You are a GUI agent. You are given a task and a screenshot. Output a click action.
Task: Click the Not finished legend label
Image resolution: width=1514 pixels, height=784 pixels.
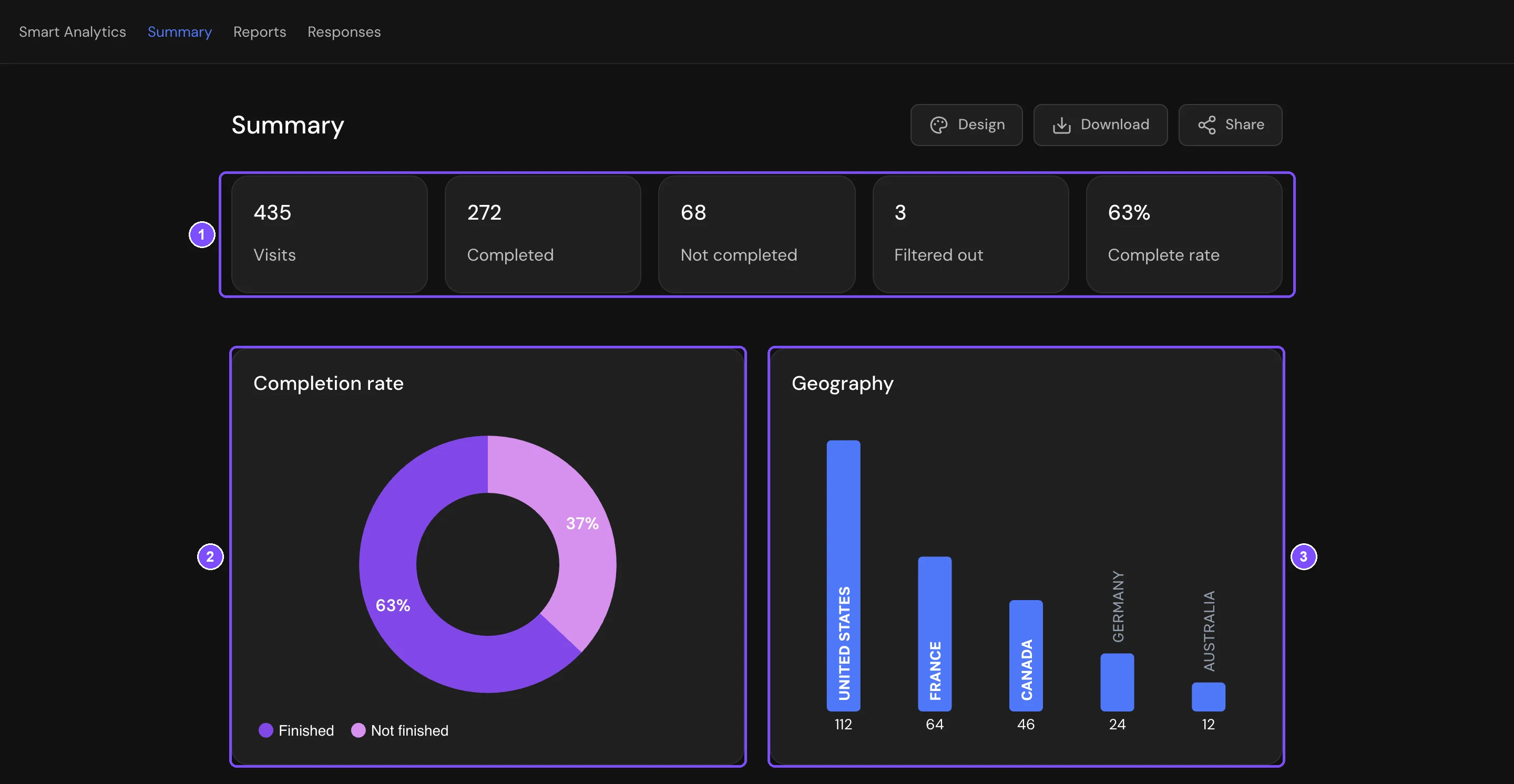(x=409, y=730)
